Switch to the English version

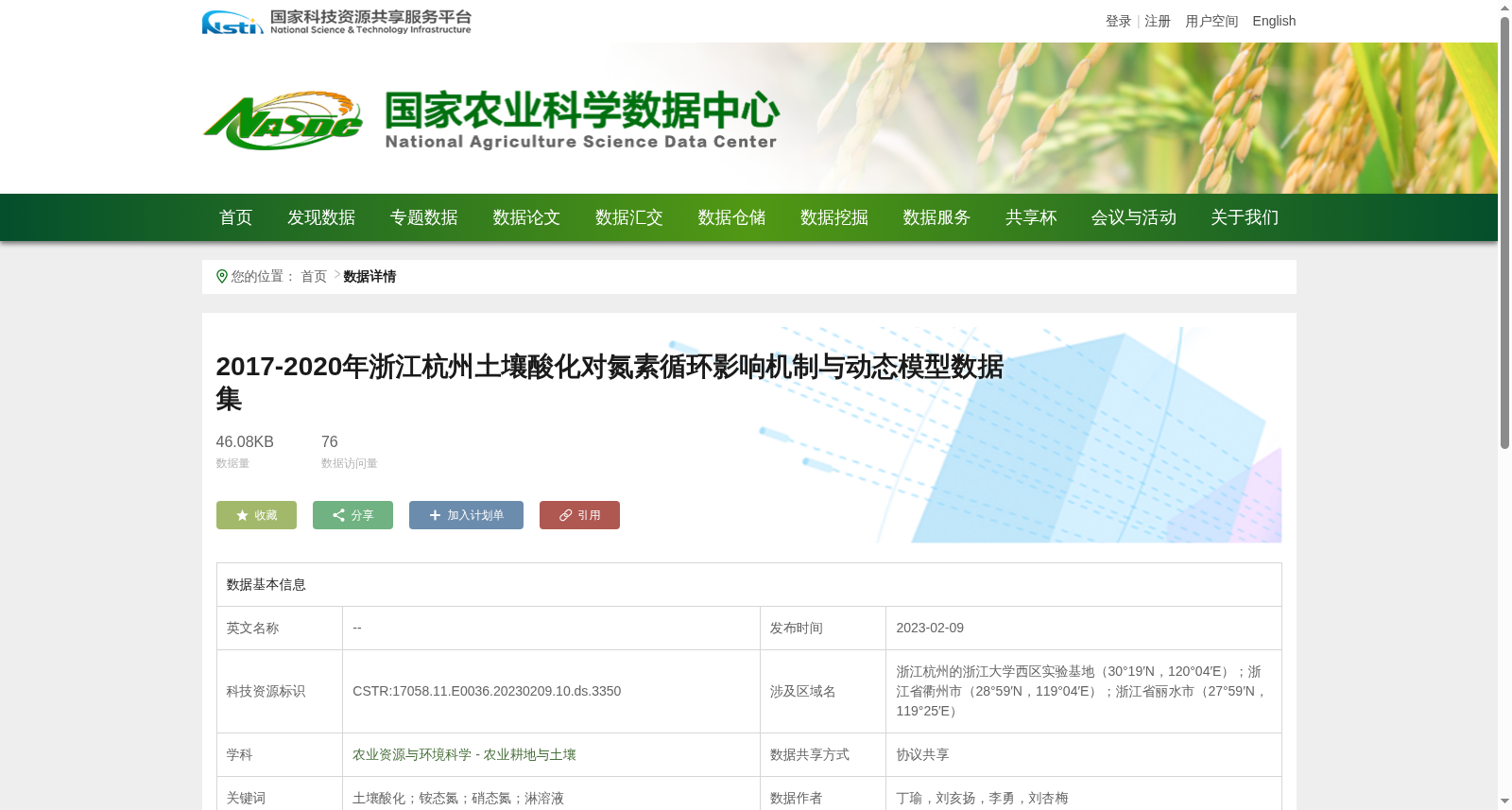(x=1274, y=21)
